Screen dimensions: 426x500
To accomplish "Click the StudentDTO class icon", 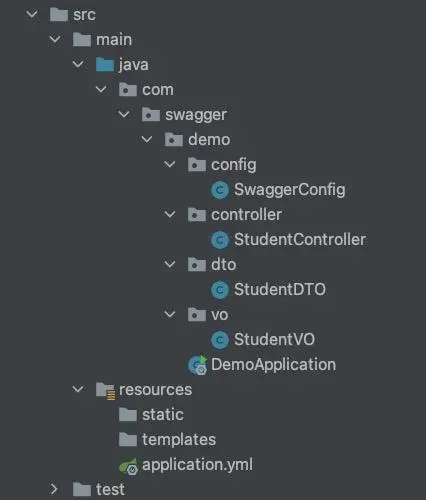I will (x=220, y=290).
